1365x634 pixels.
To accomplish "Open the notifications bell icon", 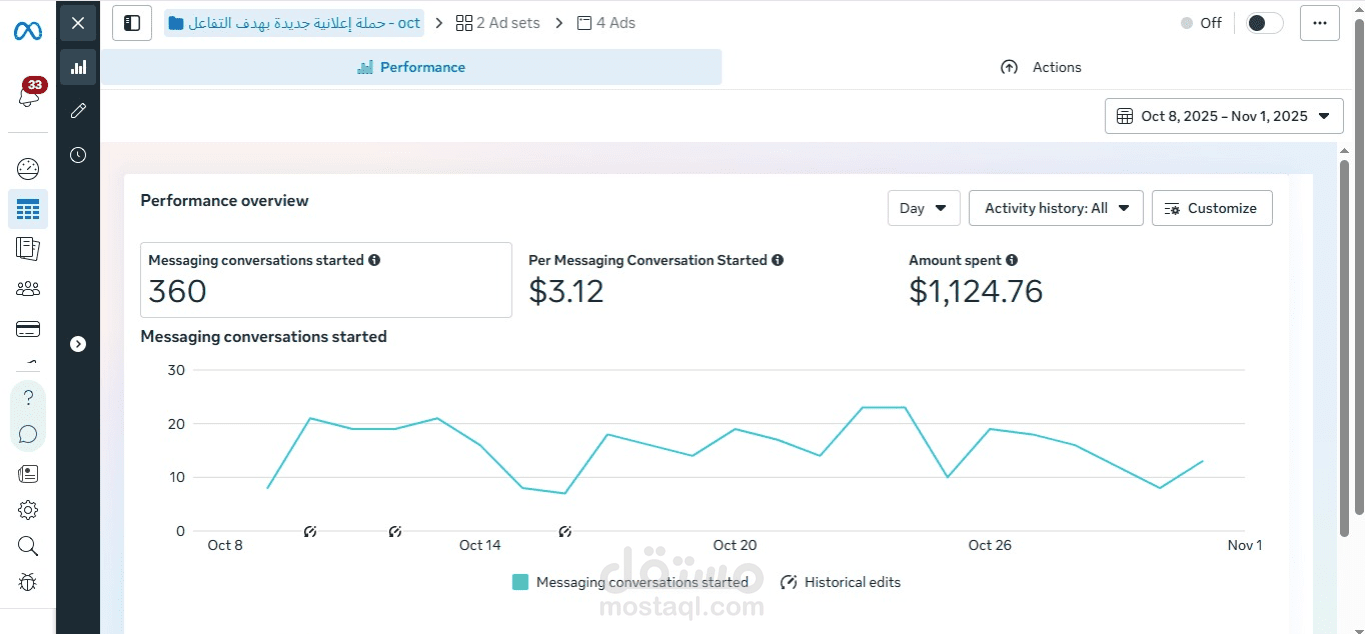I will [28, 97].
